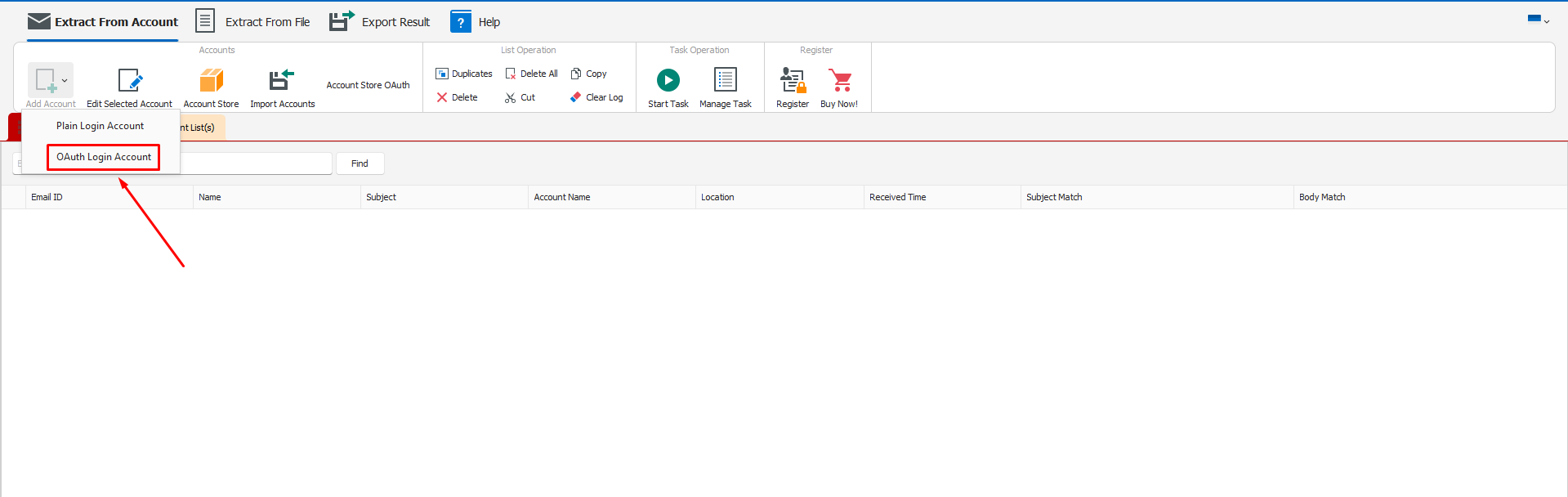Choose OAuth Login Account option
1568x497 pixels.
(104, 157)
